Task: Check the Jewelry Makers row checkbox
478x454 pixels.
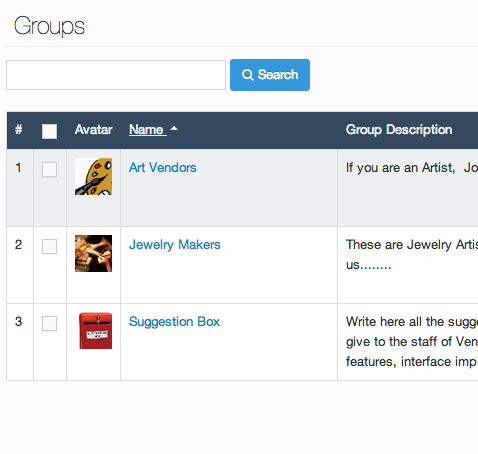Action: [49, 246]
